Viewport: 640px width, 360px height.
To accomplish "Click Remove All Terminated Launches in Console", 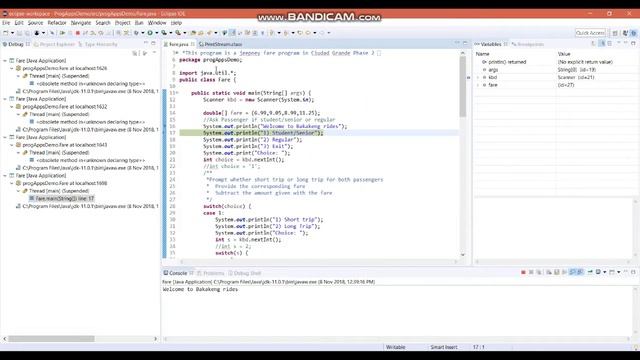I will 539,272.
